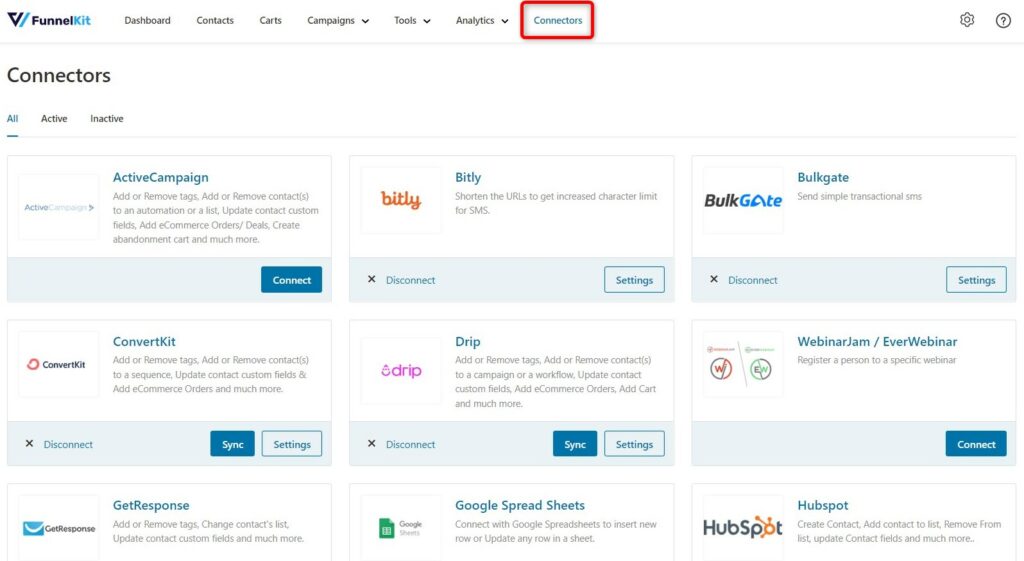Viewport: 1024px width, 561px height.
Task: Connect WebinarJam / EverWebinar
Action: [976, 444]
